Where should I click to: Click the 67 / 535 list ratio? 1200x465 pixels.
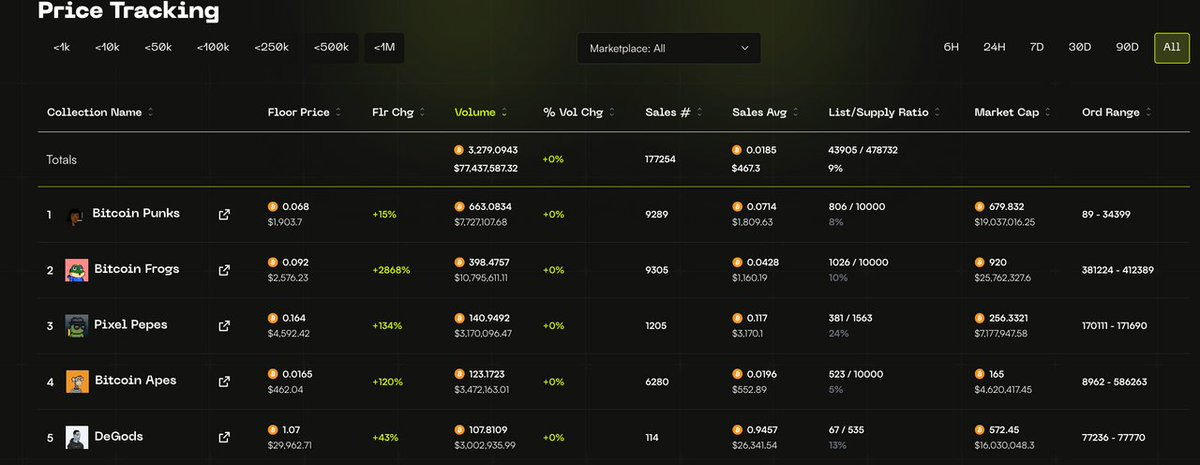coord(847,429)
